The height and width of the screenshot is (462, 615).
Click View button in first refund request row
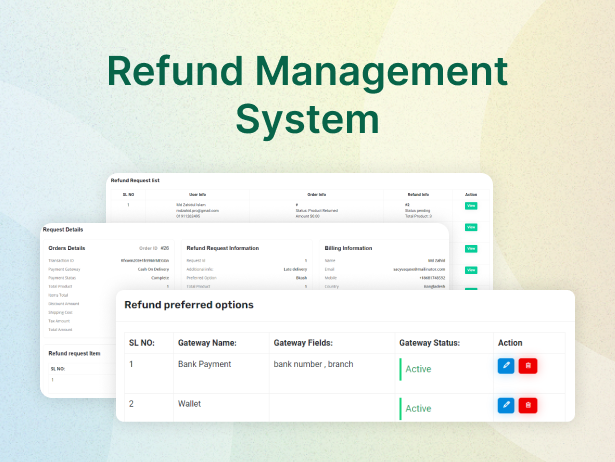coord(471,205)
